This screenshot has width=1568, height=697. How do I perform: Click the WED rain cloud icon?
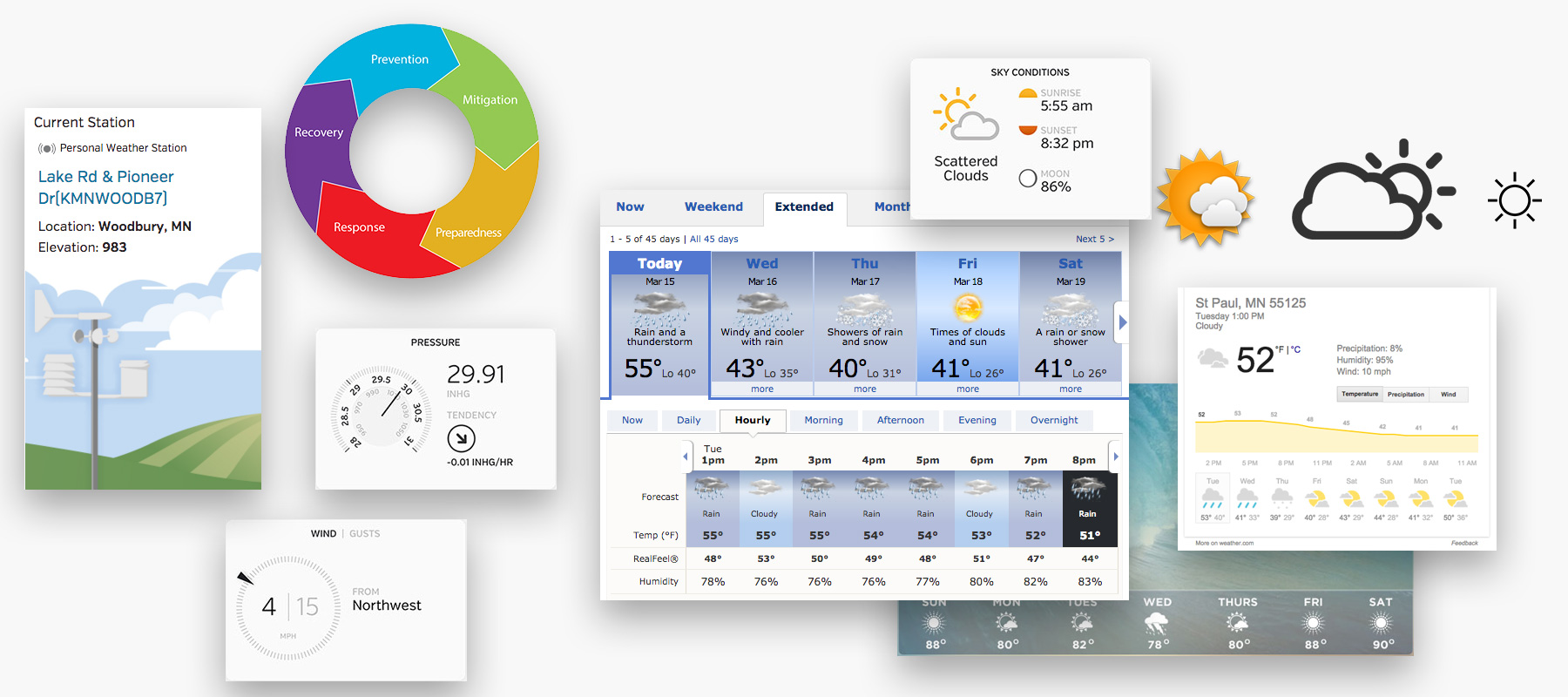coord(1157,624)
